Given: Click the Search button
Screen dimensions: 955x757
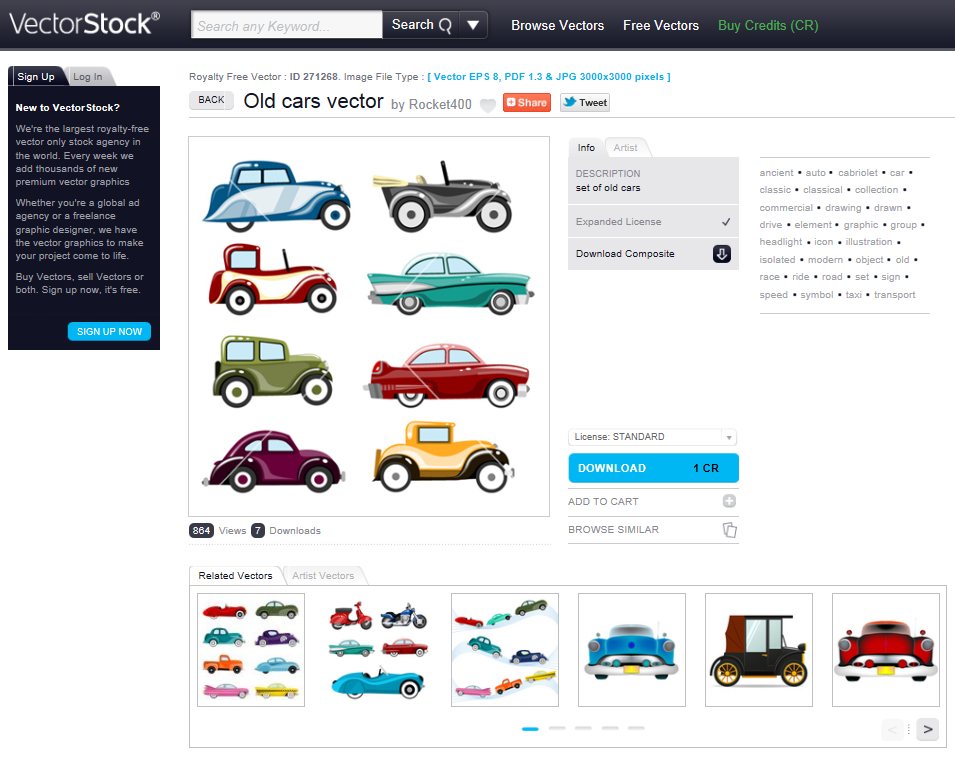Looking at the screenshot, I should [421, 25].
